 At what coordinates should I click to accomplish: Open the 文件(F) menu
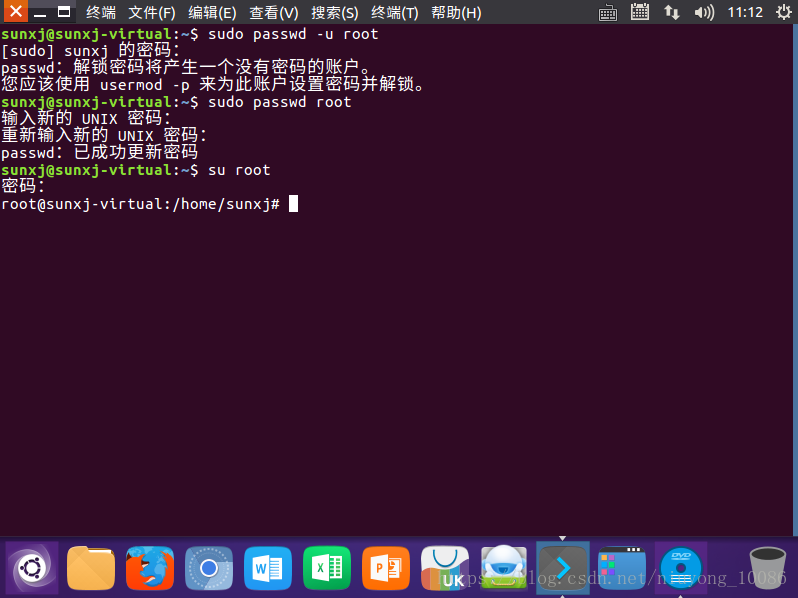pos(152,12)
